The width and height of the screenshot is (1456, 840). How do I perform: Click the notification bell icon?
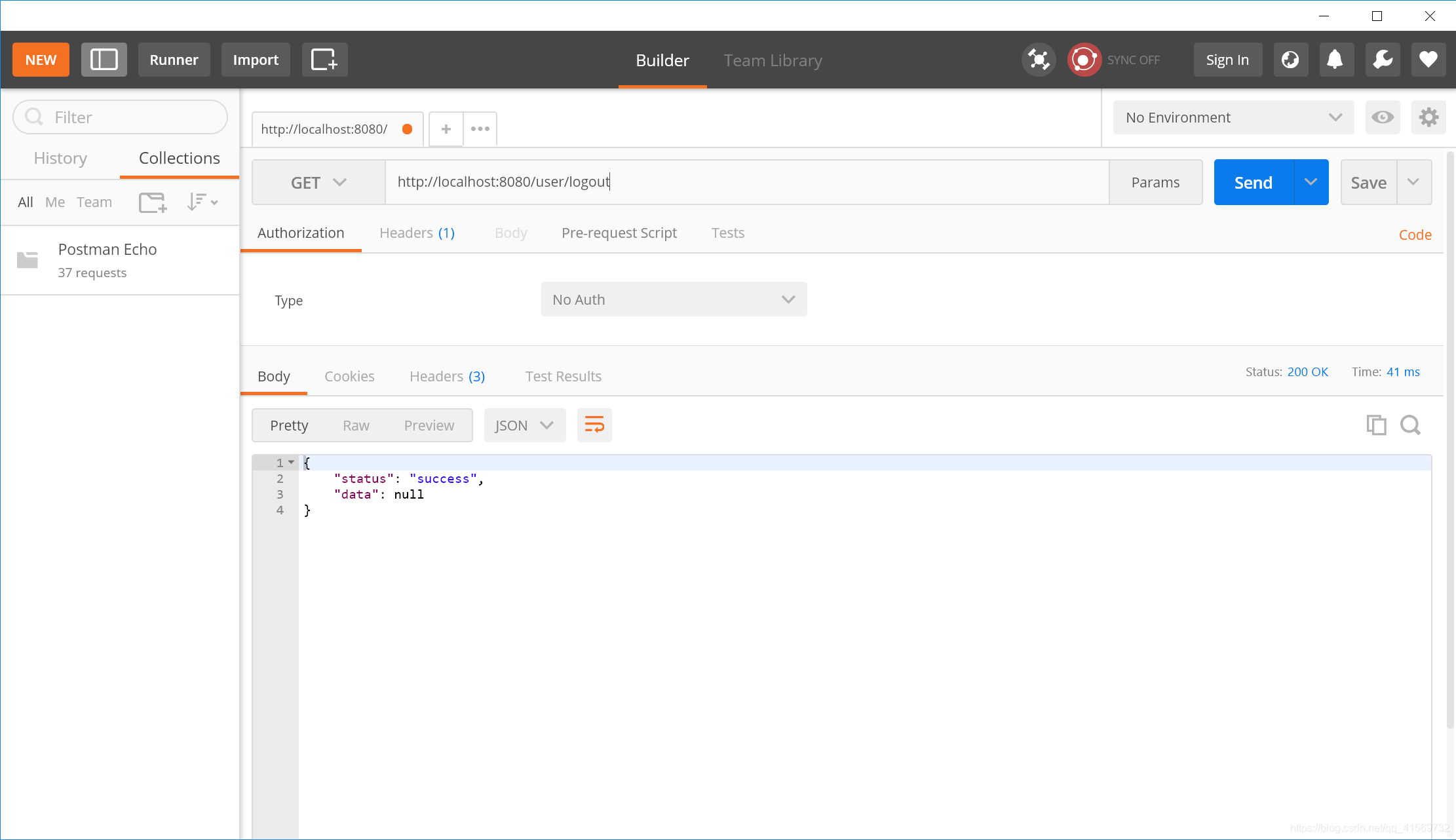tap(1335, 59)
